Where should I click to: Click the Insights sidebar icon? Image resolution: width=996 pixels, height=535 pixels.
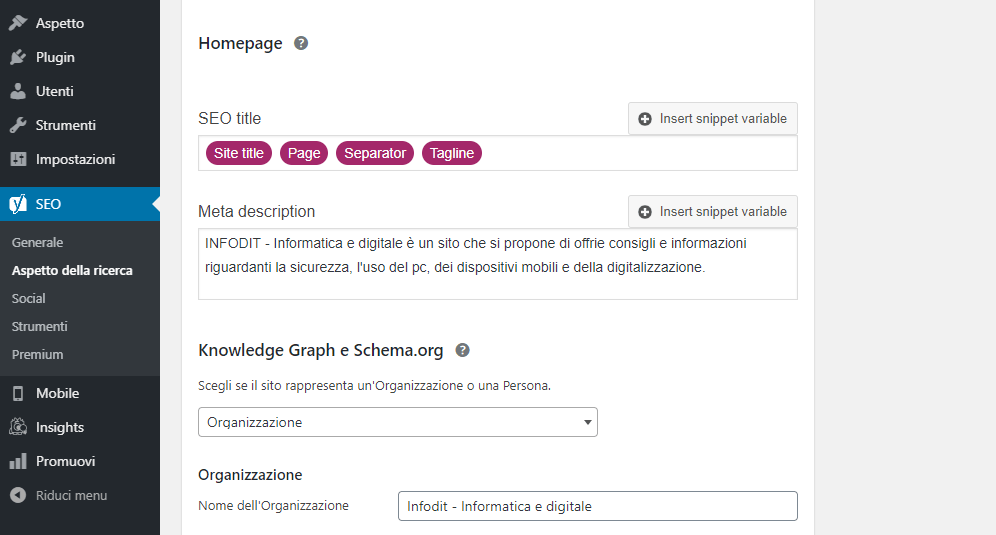pos(18,427)
